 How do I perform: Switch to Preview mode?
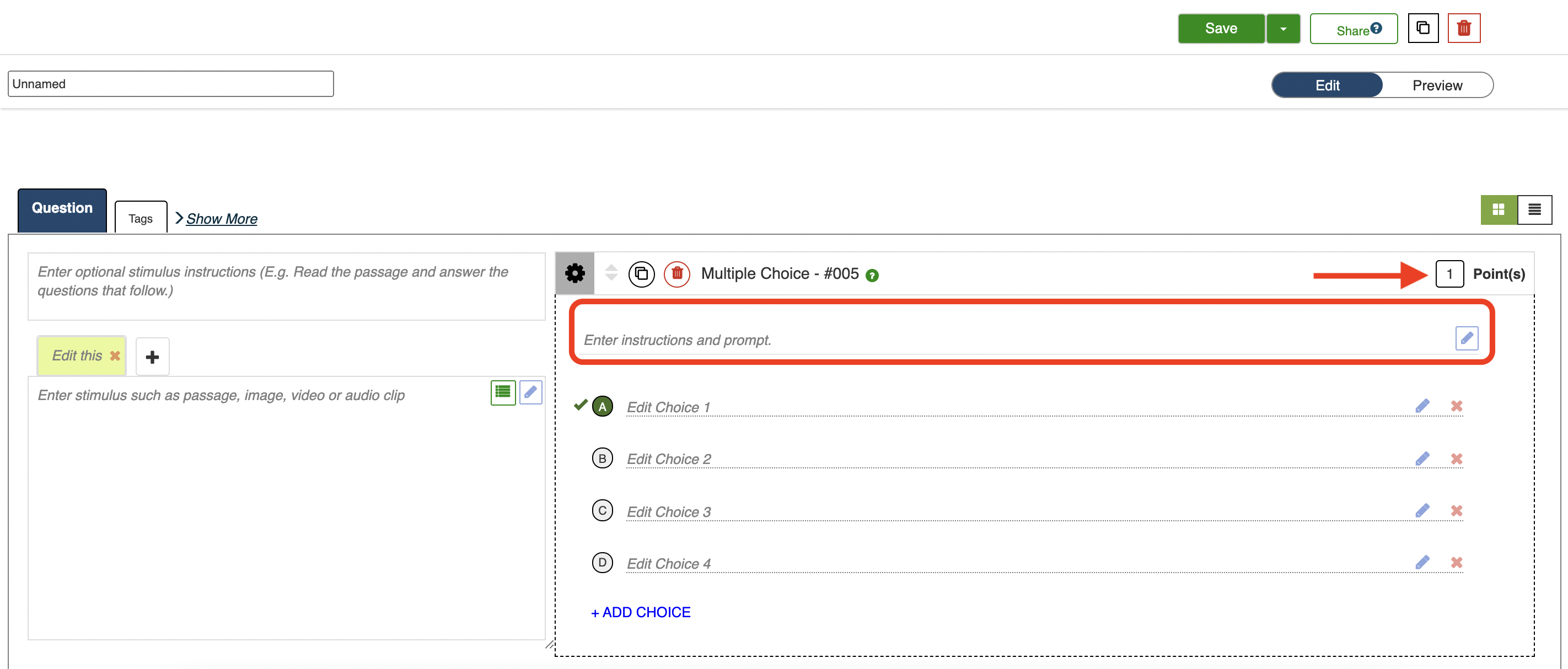point(1437,85)
